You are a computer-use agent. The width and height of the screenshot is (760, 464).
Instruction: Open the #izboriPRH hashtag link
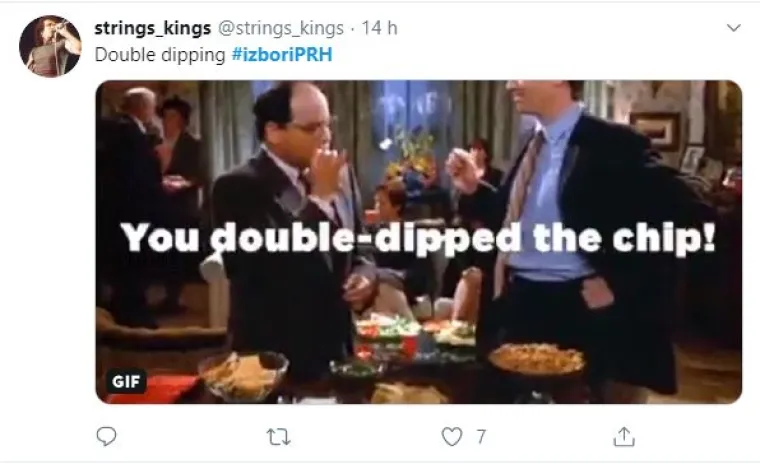(282, 54)
